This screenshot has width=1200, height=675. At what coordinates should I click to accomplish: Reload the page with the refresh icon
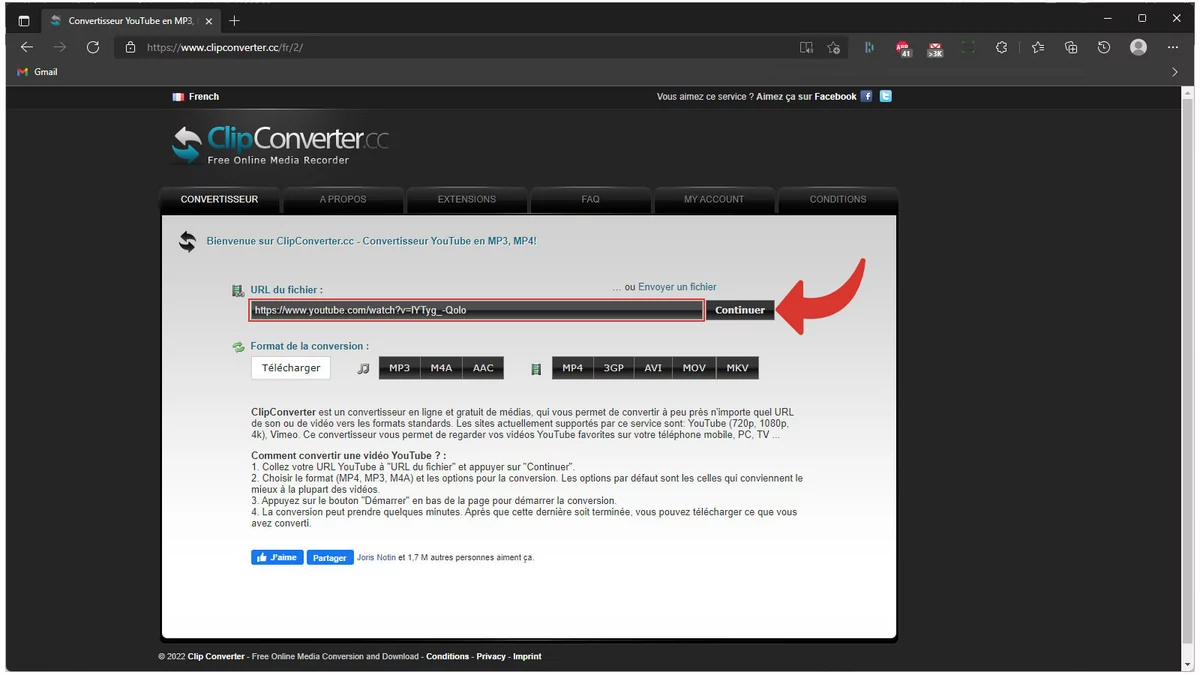[x=93, y=47]
